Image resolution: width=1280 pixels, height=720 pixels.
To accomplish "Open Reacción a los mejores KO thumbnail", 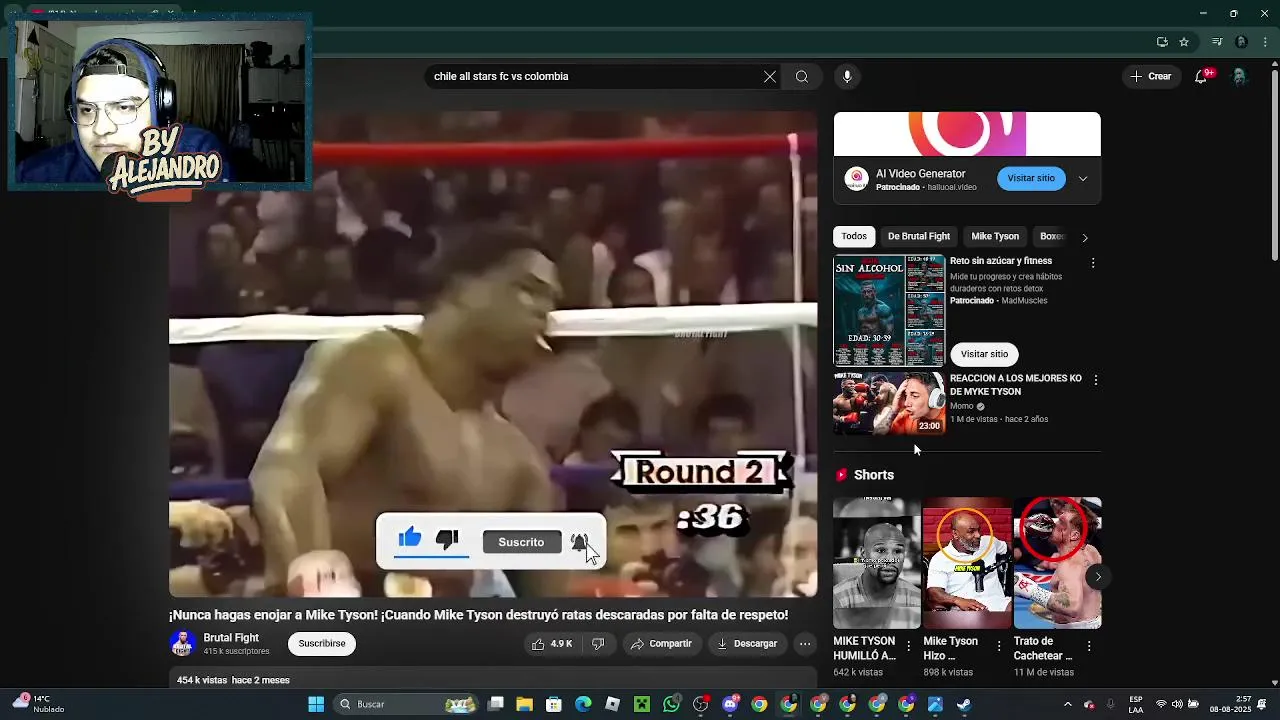I will [x=889, y=404].
